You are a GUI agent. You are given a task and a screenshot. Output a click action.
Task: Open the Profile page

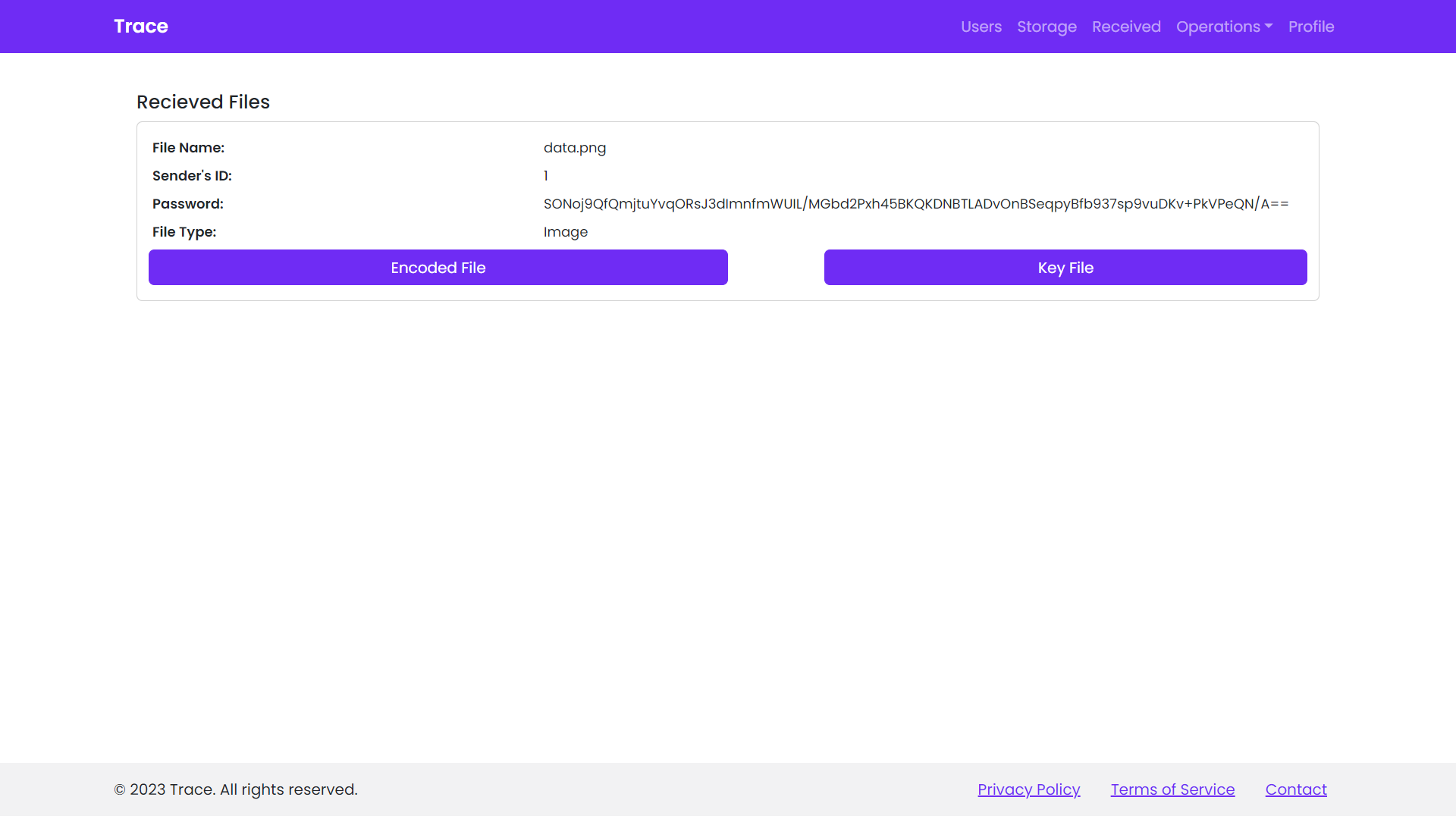pyautogui.click(x=1311, y=27)
